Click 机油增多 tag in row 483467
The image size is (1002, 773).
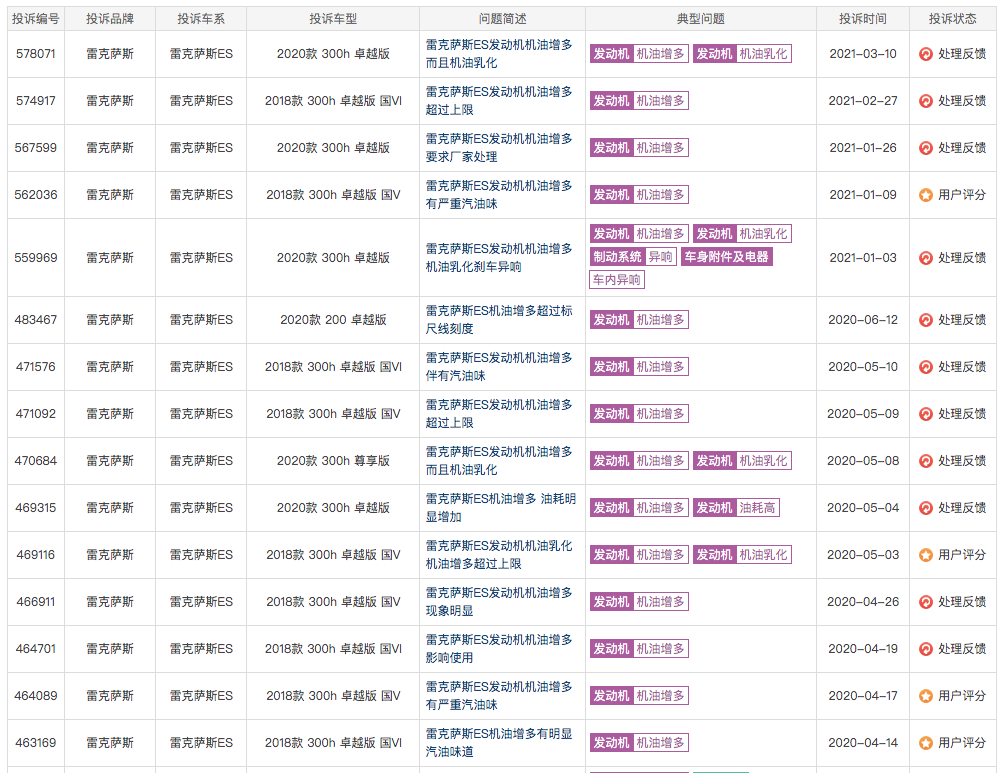(x=639, y=319)
